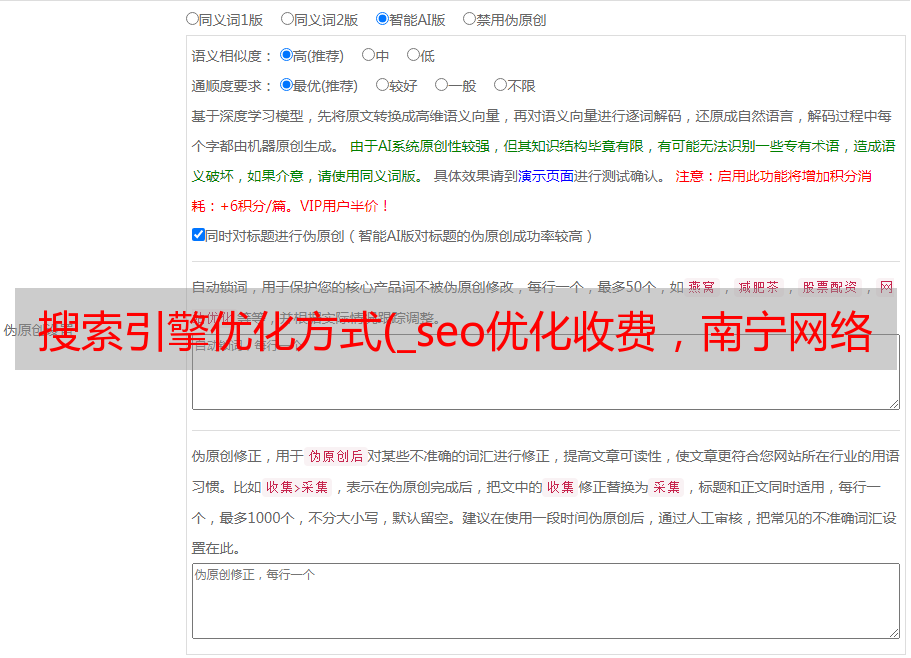This screenshot has height=658, width=911.
Task: Open the 演示页面 link
Action: coord(546,176)
